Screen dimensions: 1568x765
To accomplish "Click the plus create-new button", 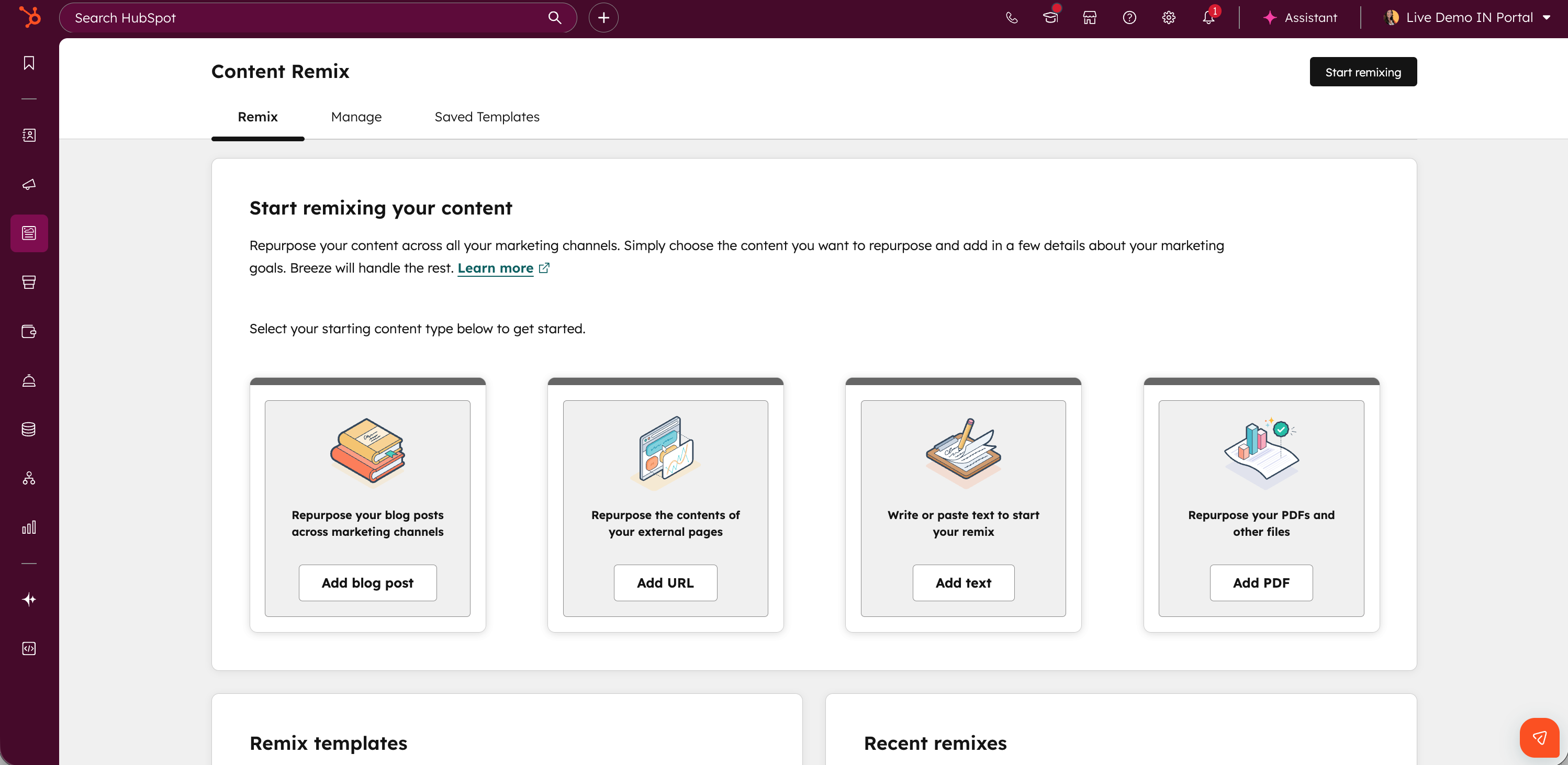I will coord(603,18).
